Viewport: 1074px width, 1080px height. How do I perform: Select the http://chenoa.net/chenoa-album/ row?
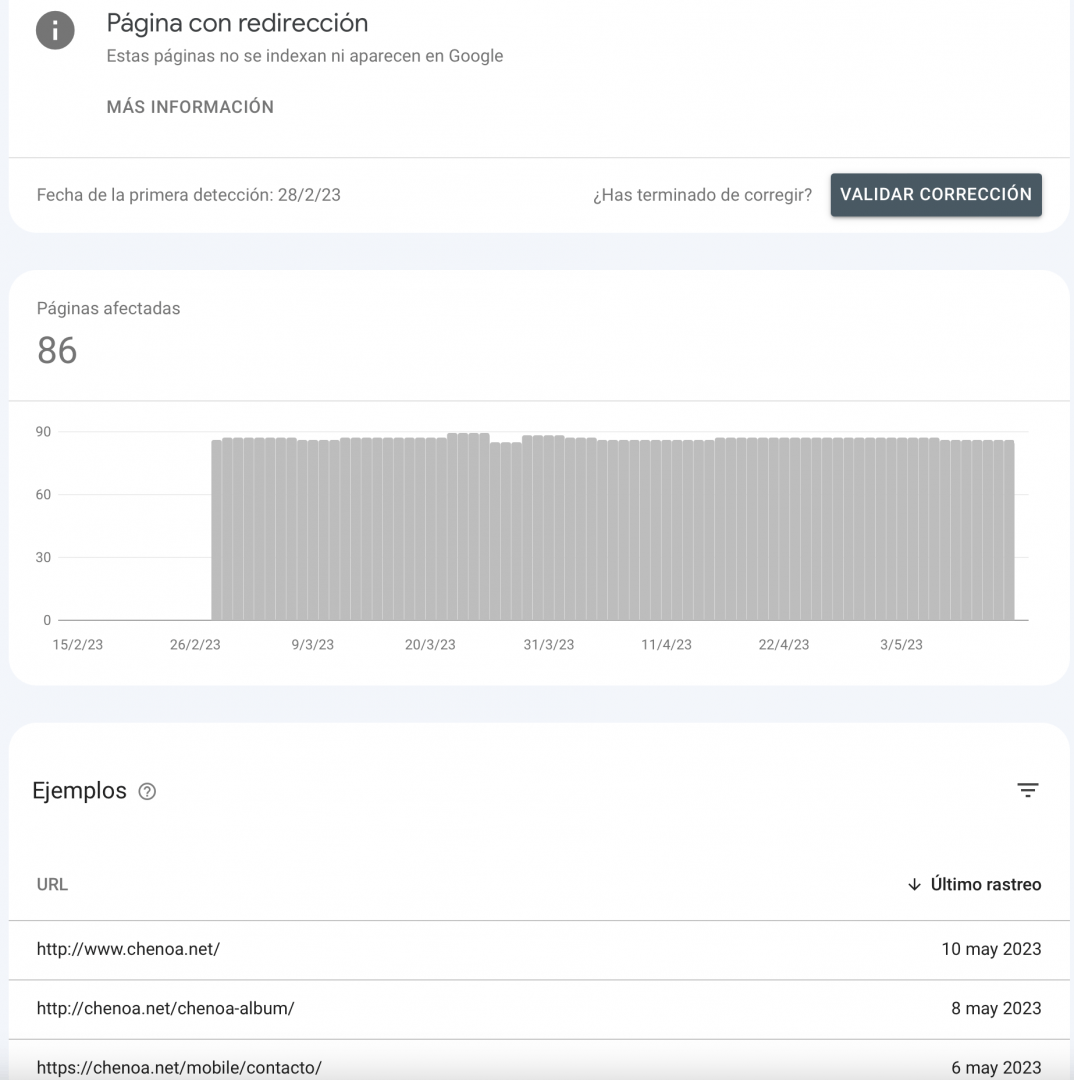[x=539, y=1009]
